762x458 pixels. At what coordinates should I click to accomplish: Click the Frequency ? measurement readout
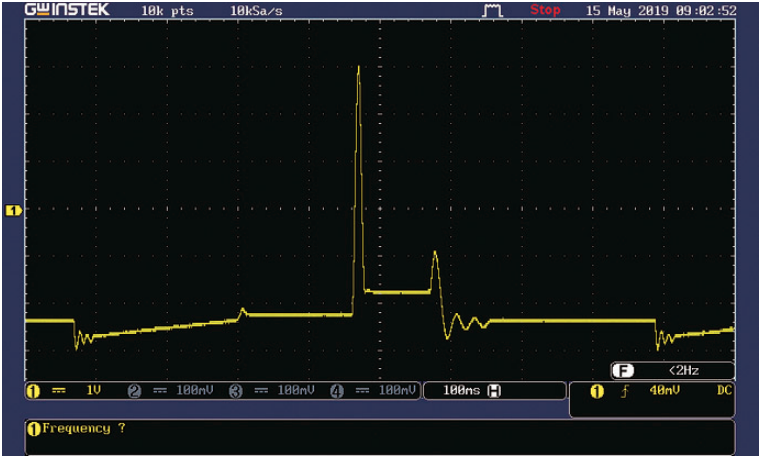click(84, 428)
